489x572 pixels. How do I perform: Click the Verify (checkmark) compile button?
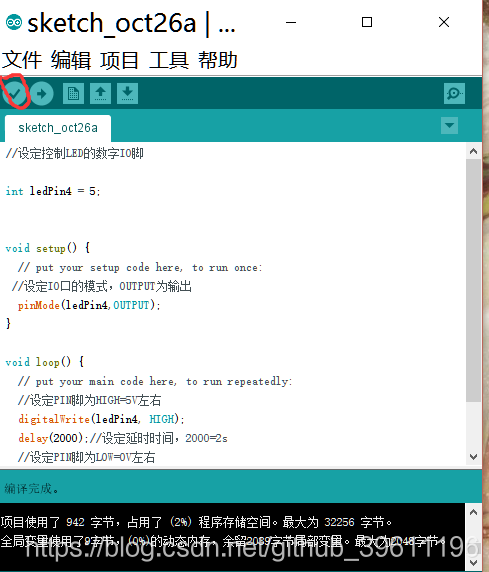[15, 94]
